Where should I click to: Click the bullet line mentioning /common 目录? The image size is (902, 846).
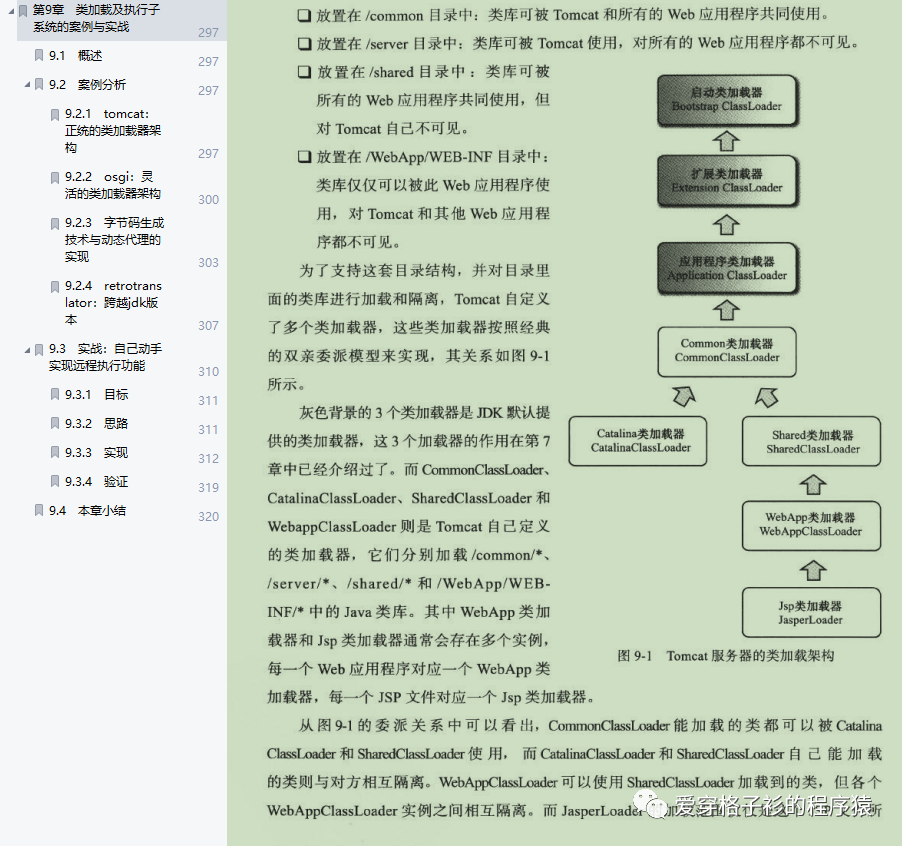pyautogui.click(x=564, y=15)
